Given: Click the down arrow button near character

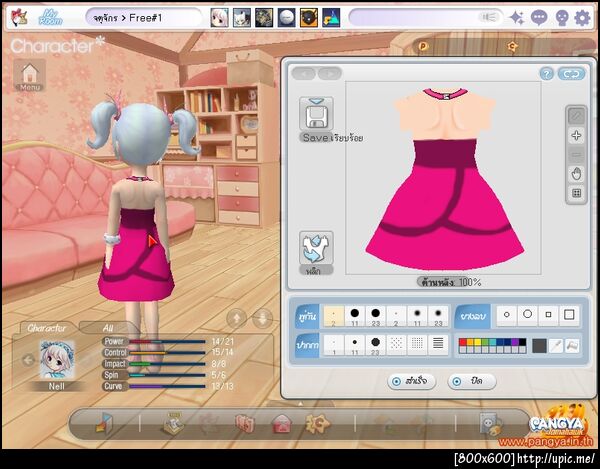Looking at the screenshot, I should [262, 318].
